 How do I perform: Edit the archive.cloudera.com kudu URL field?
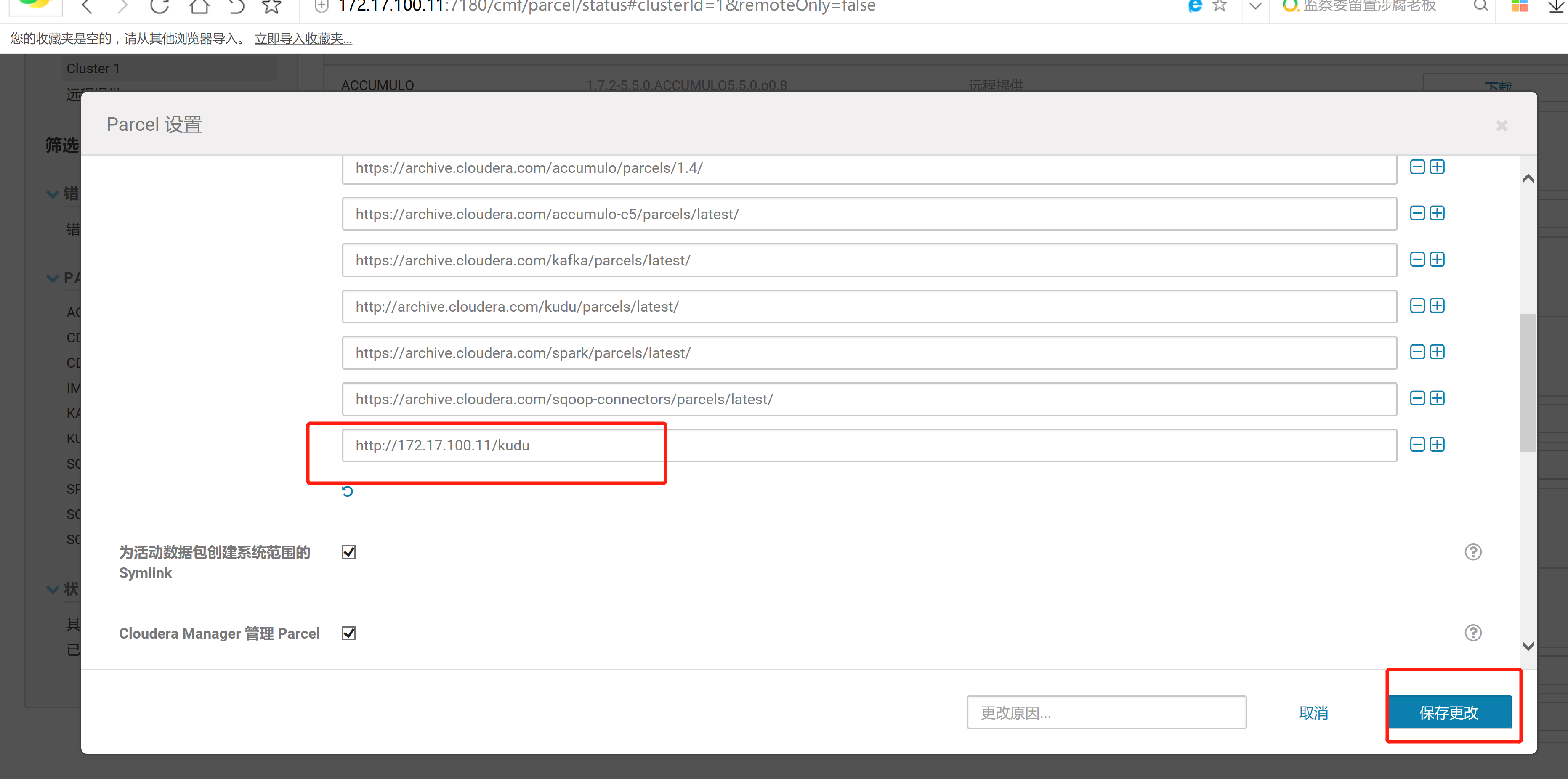pos(869,306)
